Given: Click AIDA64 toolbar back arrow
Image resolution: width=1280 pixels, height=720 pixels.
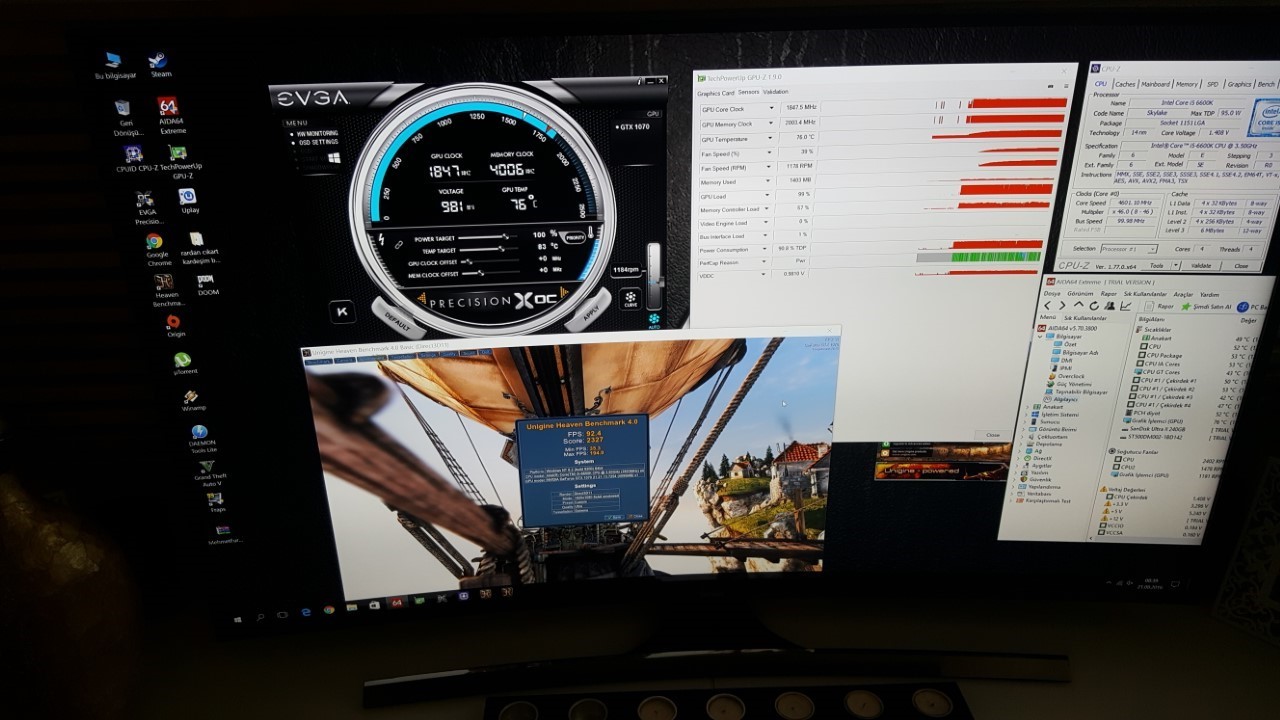Looking at the screenshot, I should pos(1049,306).
